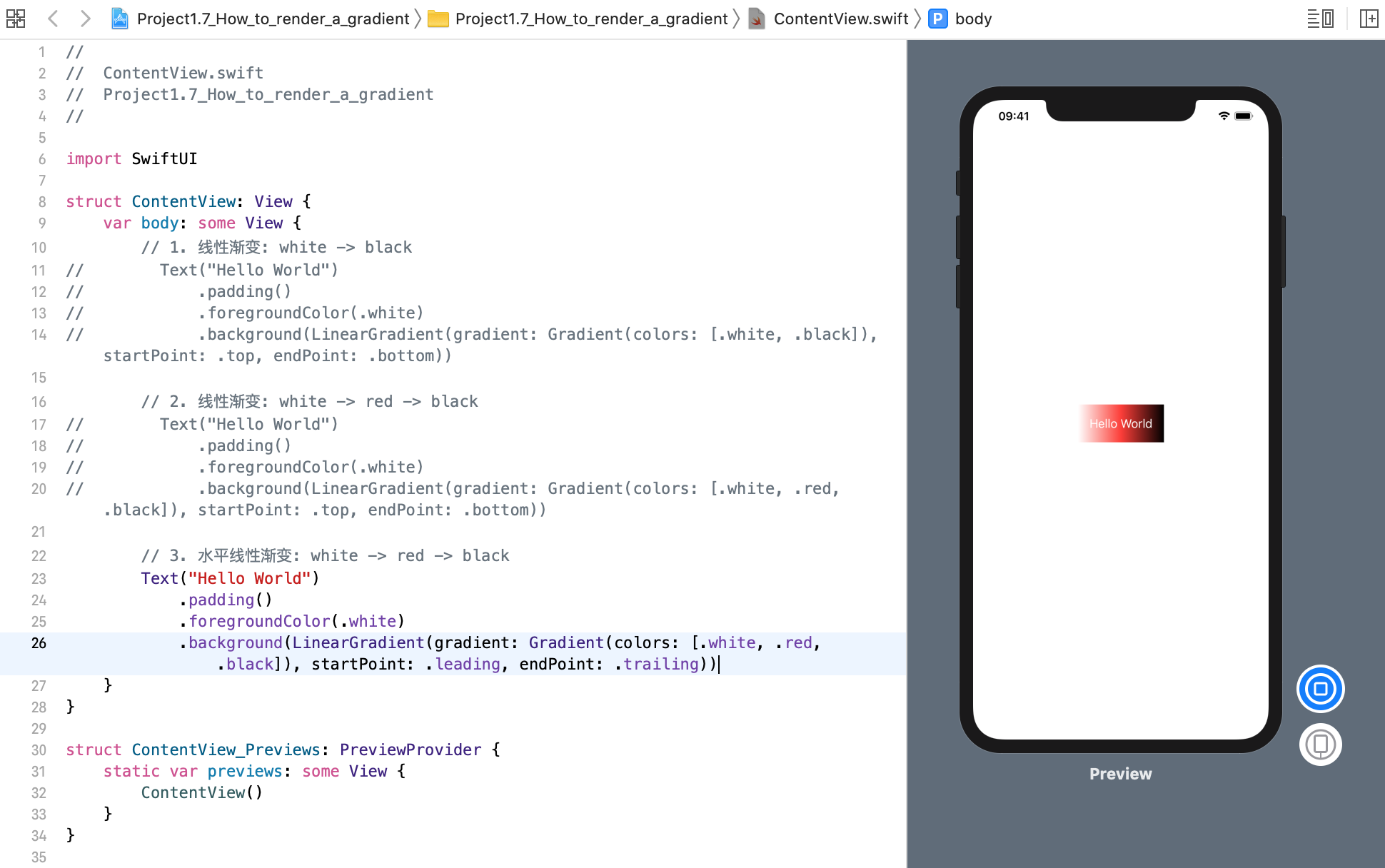Screen dimensions: 1385x868
Task: Click the device frame button bottom-right preview
Action: pos(1321,744)
